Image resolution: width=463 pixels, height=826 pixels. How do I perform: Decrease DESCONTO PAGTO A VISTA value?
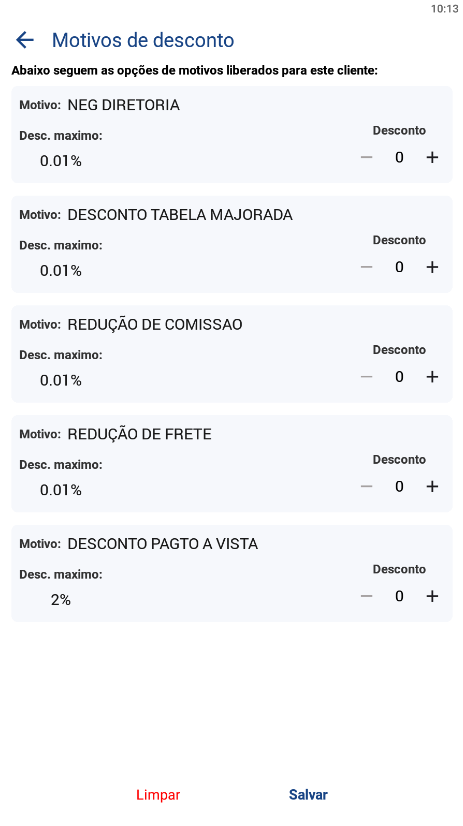pyautogui.click(x=367, y=596)
